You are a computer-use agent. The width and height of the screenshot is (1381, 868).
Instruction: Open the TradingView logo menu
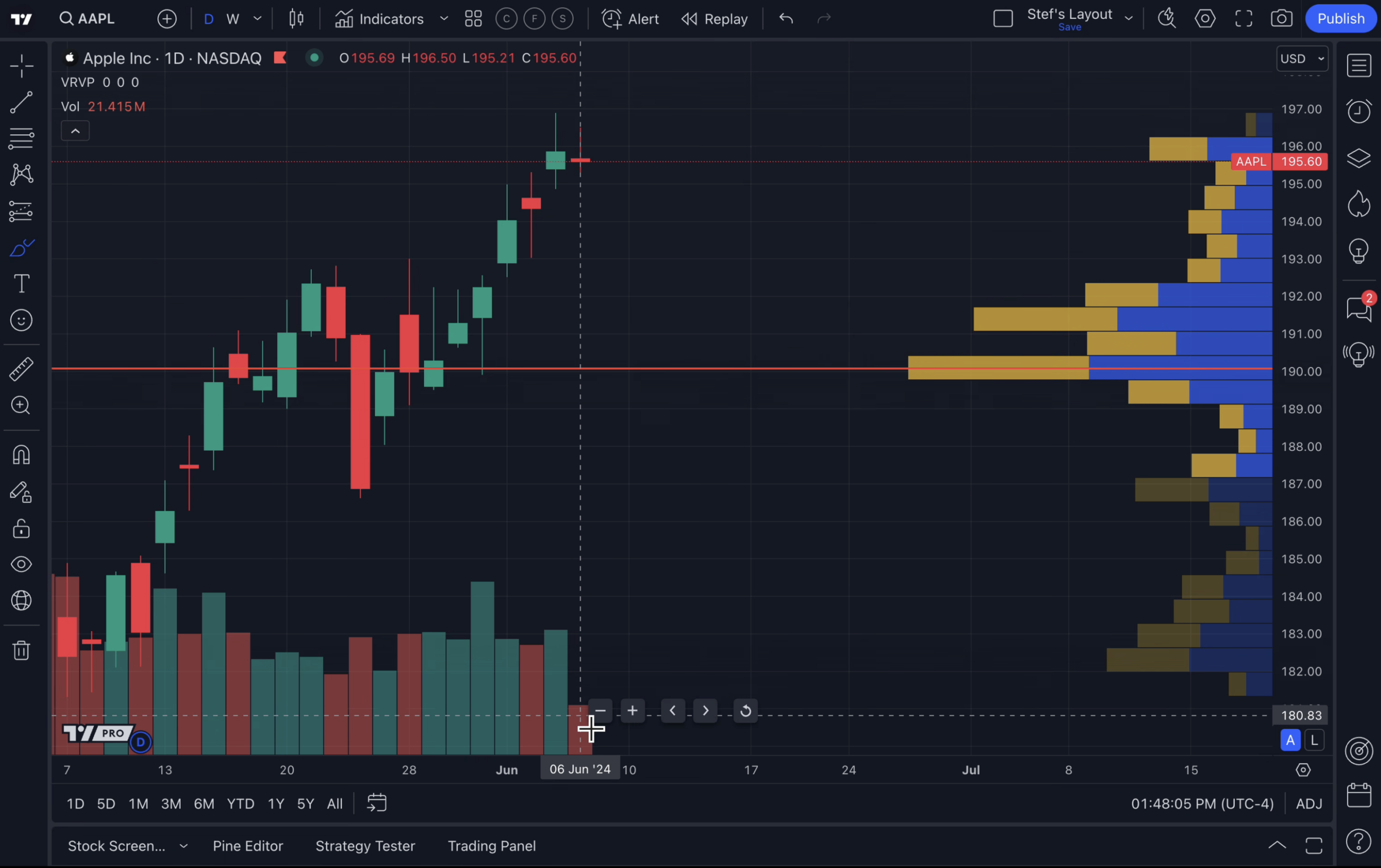21,19
